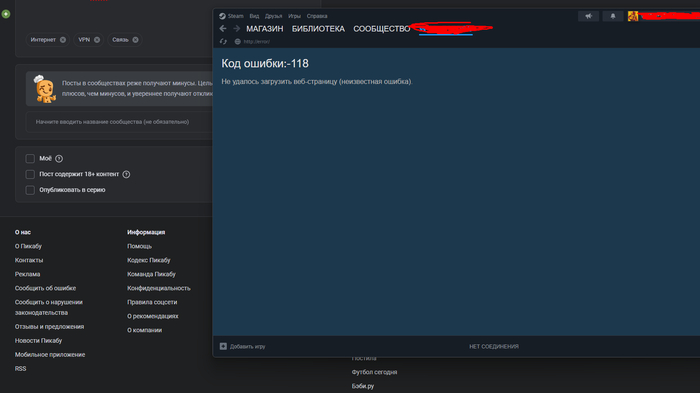The image size is (700, 393).
Task: Open Отзывы и предложения link
Action: 49,326
